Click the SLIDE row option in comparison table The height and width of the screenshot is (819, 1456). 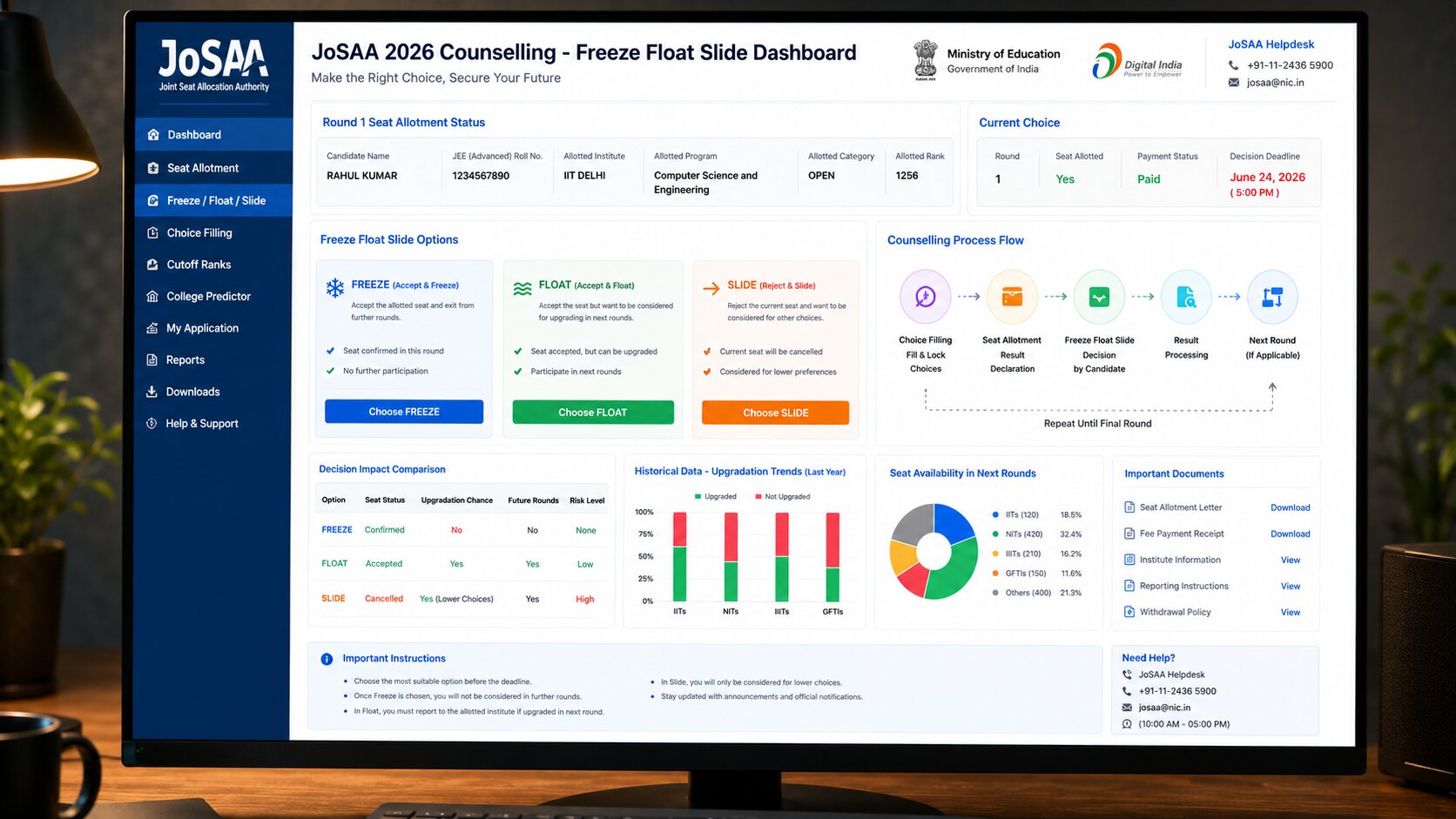click(334, 599)
